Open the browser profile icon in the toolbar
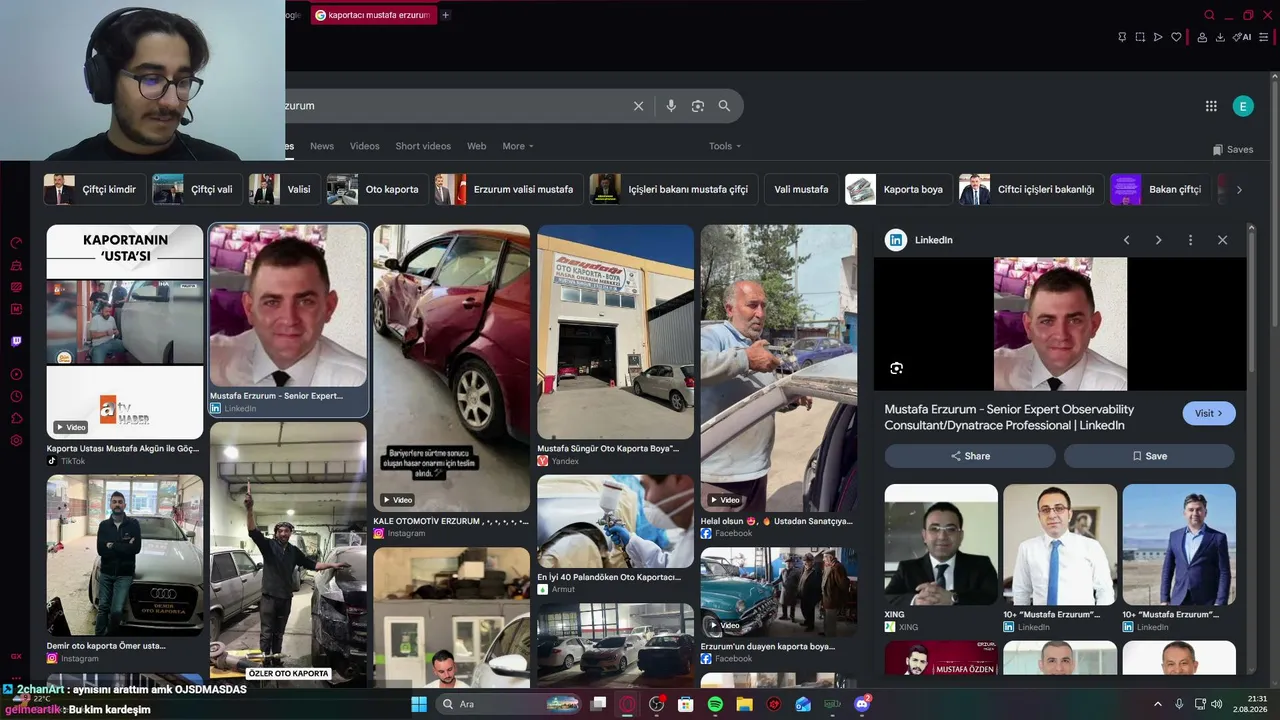 pos(1202,37)
